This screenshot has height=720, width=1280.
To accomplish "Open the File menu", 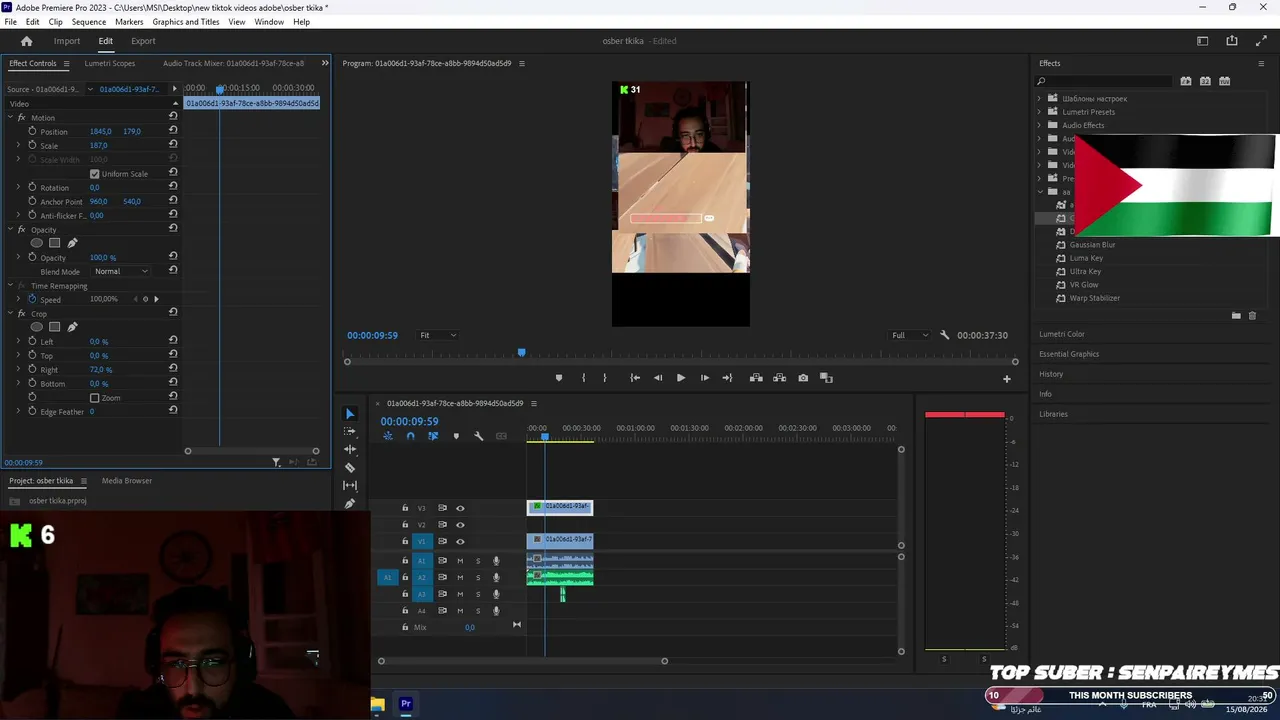I will coord(11,22).
